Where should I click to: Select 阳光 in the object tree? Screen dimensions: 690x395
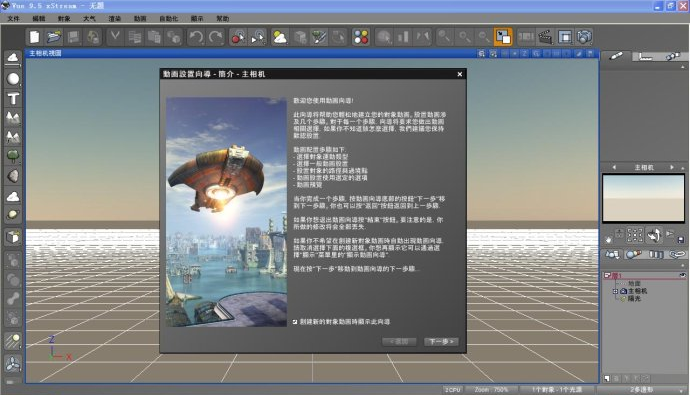[634, 299]
